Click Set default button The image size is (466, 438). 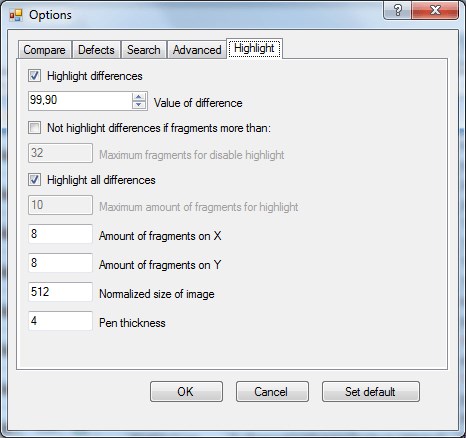click(x=371, y=392)
